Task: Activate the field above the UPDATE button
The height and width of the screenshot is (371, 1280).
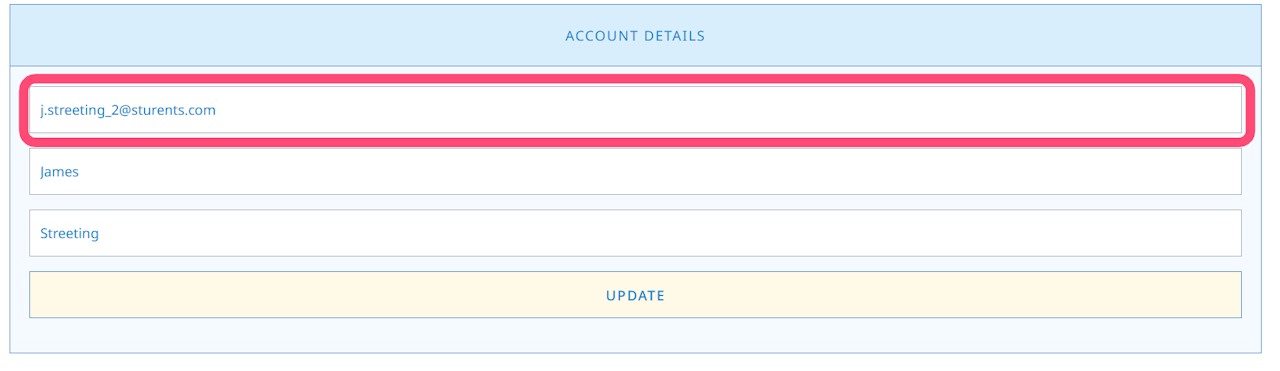Action: click(x=635, y=233)
